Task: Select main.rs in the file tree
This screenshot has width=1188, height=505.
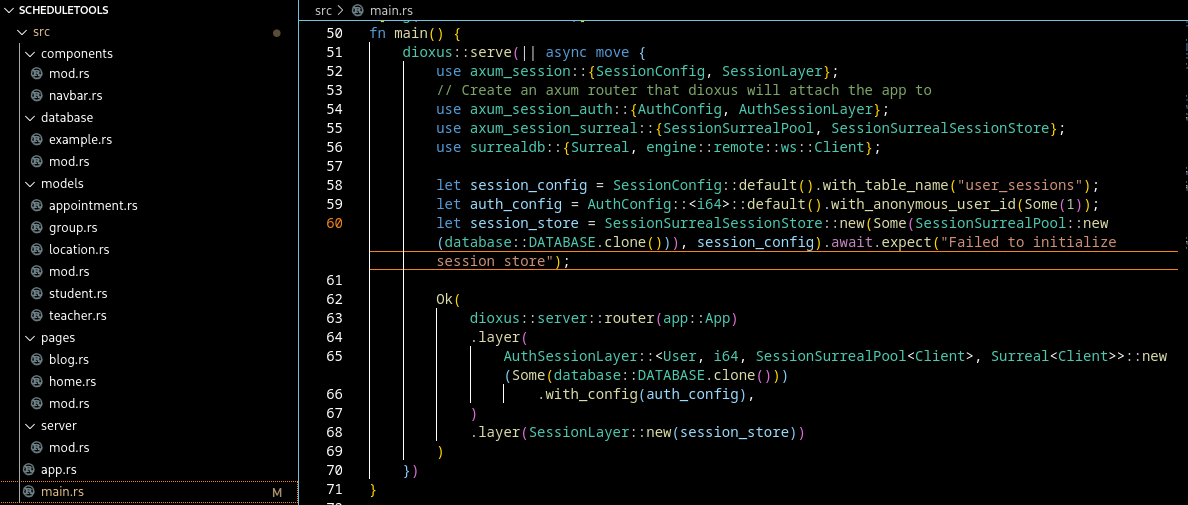Action: [x=62, y=492]
